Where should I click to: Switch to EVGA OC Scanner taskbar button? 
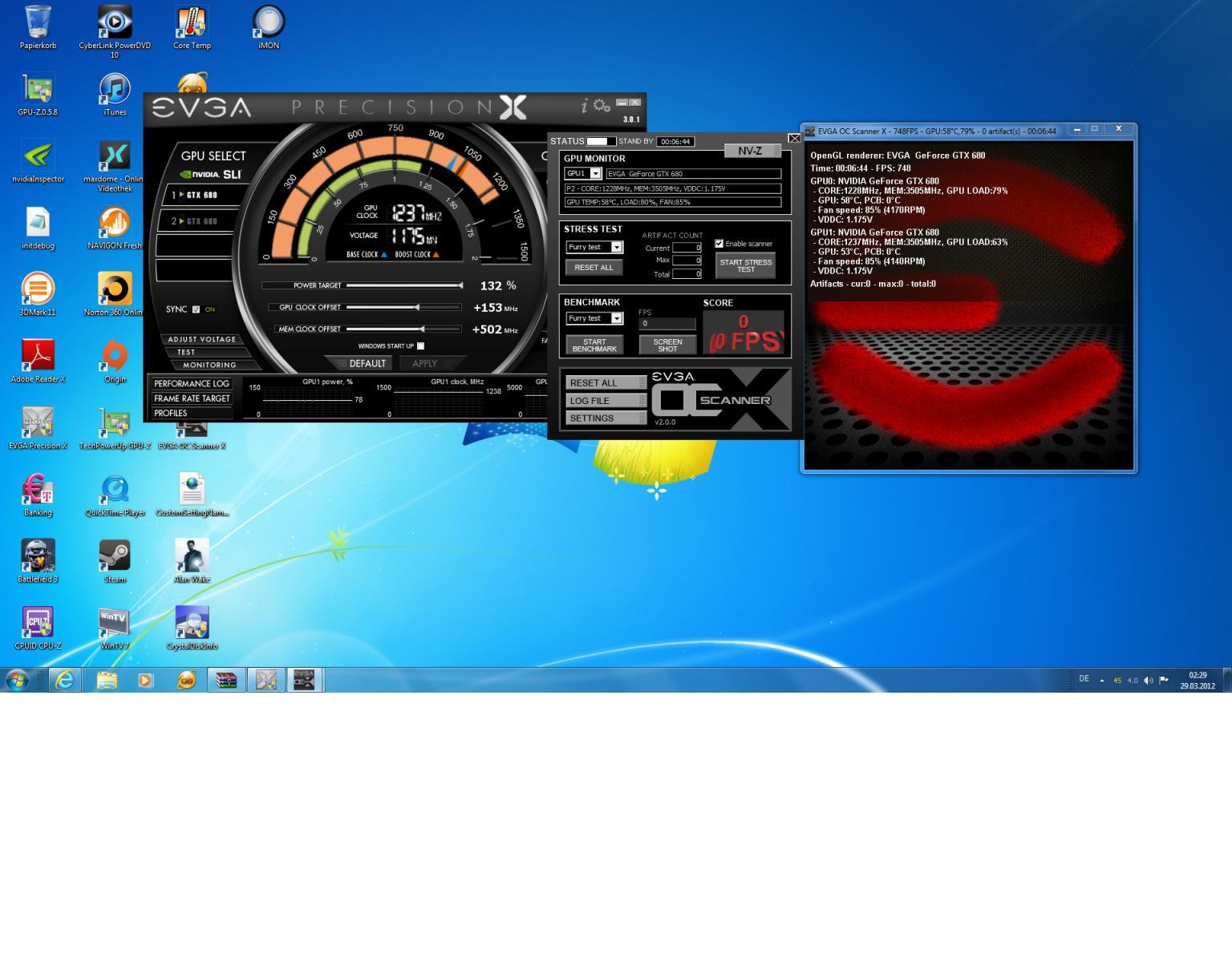tap(304, 680)
